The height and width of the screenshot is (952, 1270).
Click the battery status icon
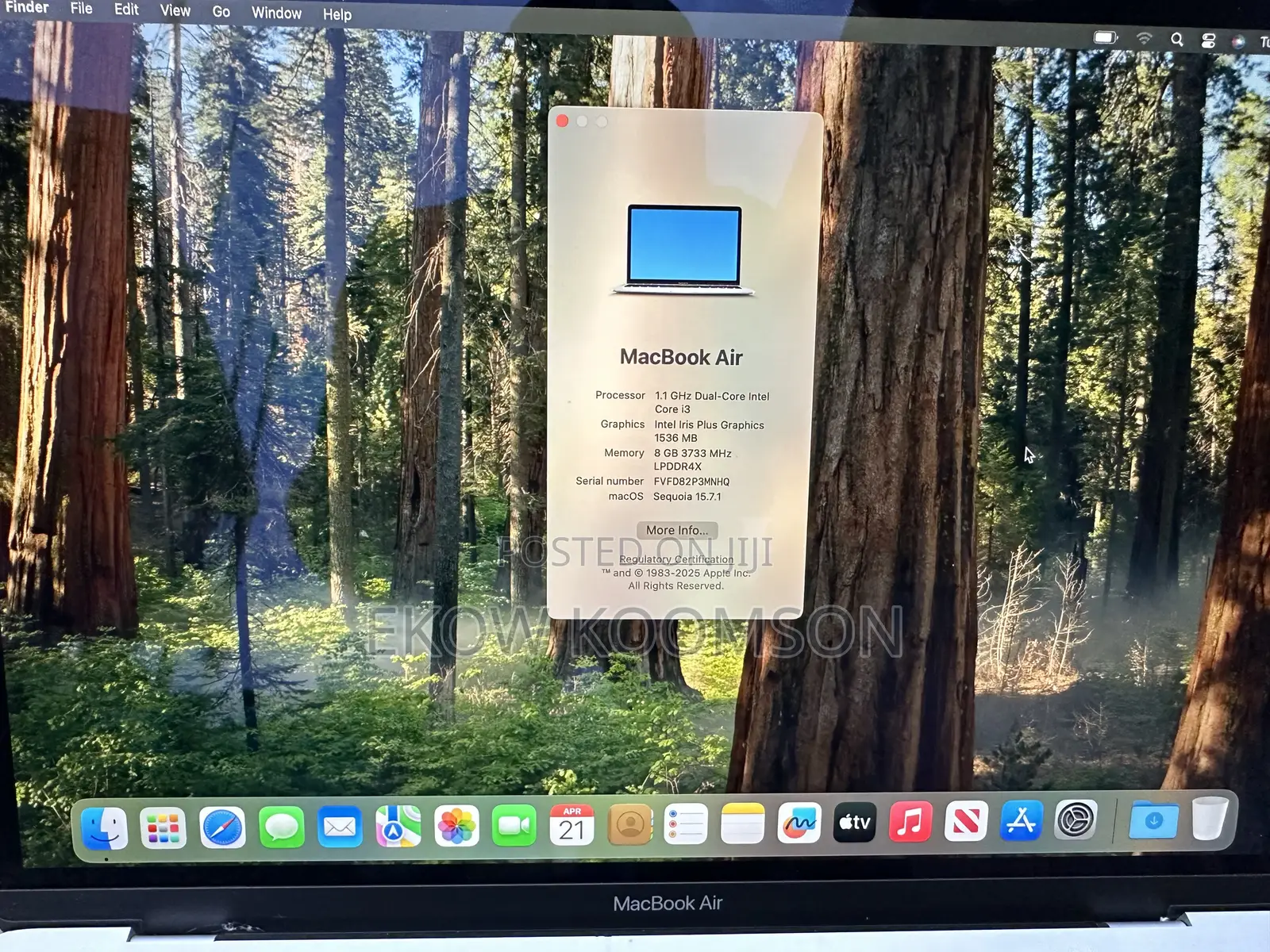tap(1106, 37)
